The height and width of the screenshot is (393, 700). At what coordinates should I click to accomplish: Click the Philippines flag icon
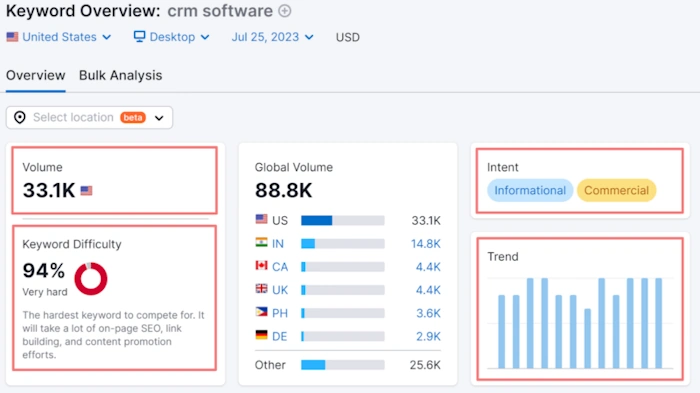coord(261,312)
